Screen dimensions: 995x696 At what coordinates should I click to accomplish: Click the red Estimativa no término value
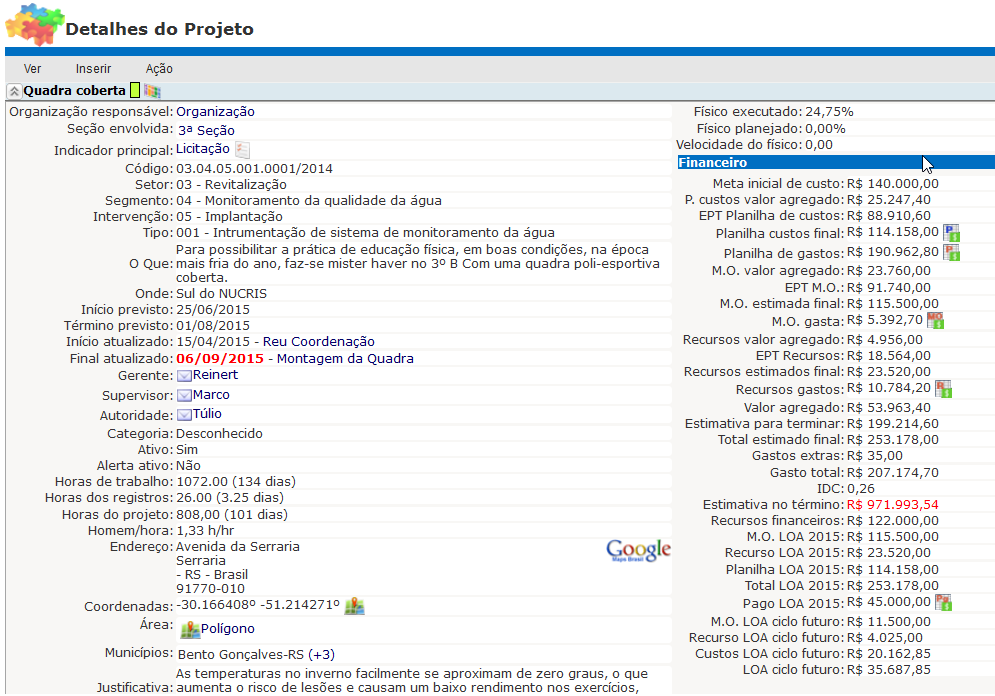coord(893,505)
